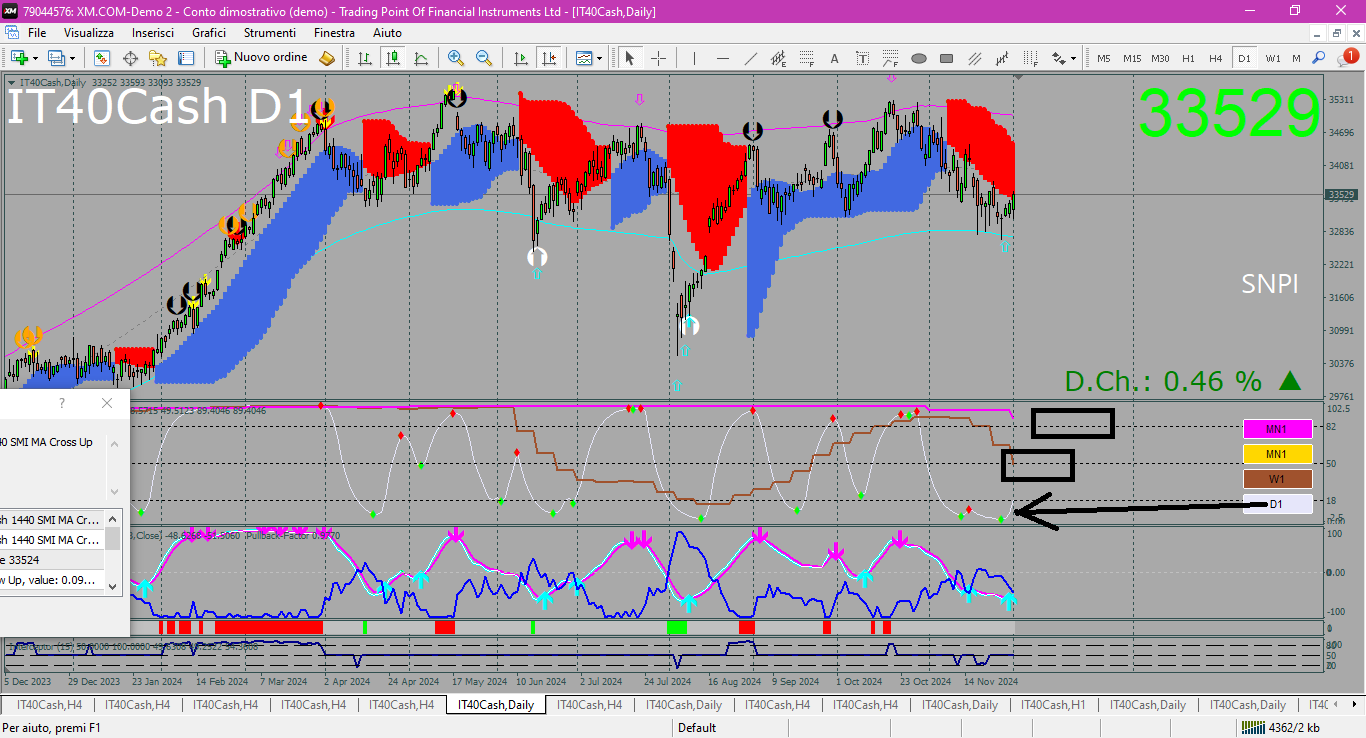Open the search magnifier icon

pos(1319,58)
